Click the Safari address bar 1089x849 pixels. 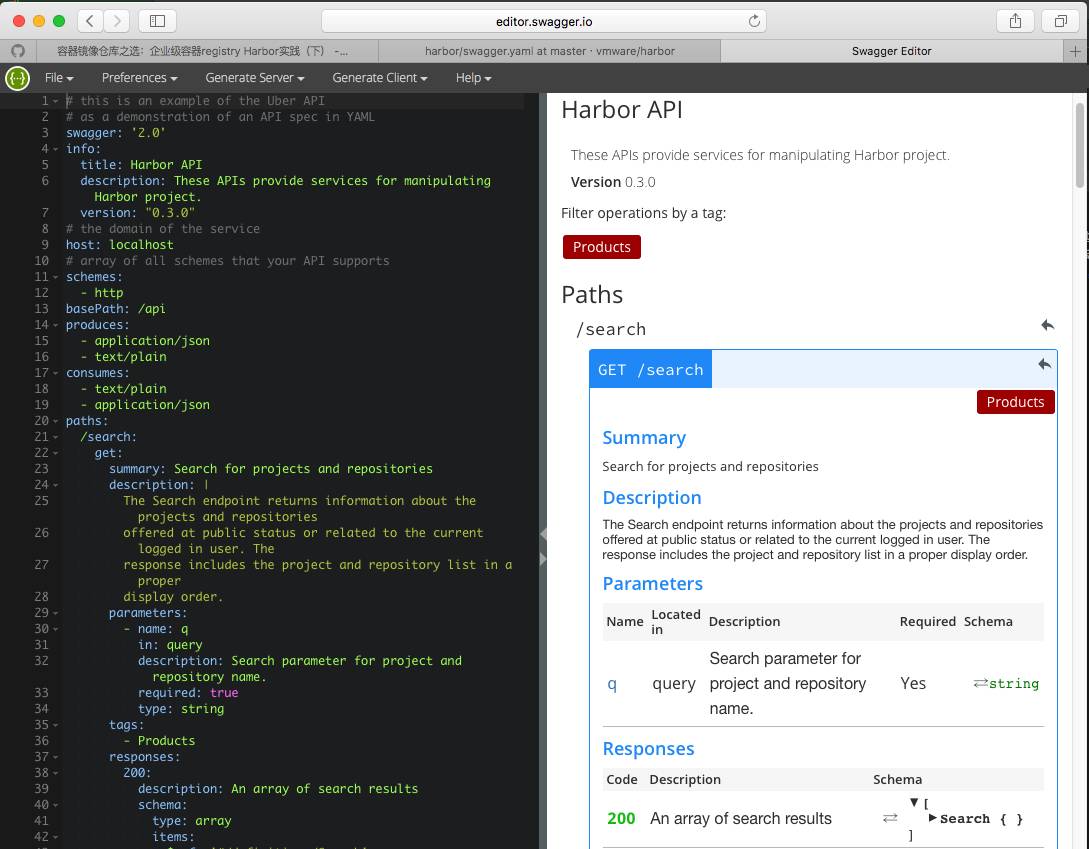[x=544, y=22]
